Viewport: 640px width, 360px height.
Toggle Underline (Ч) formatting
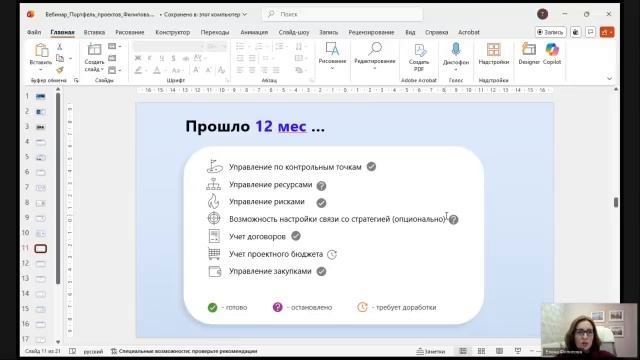[x=162, y=58]
